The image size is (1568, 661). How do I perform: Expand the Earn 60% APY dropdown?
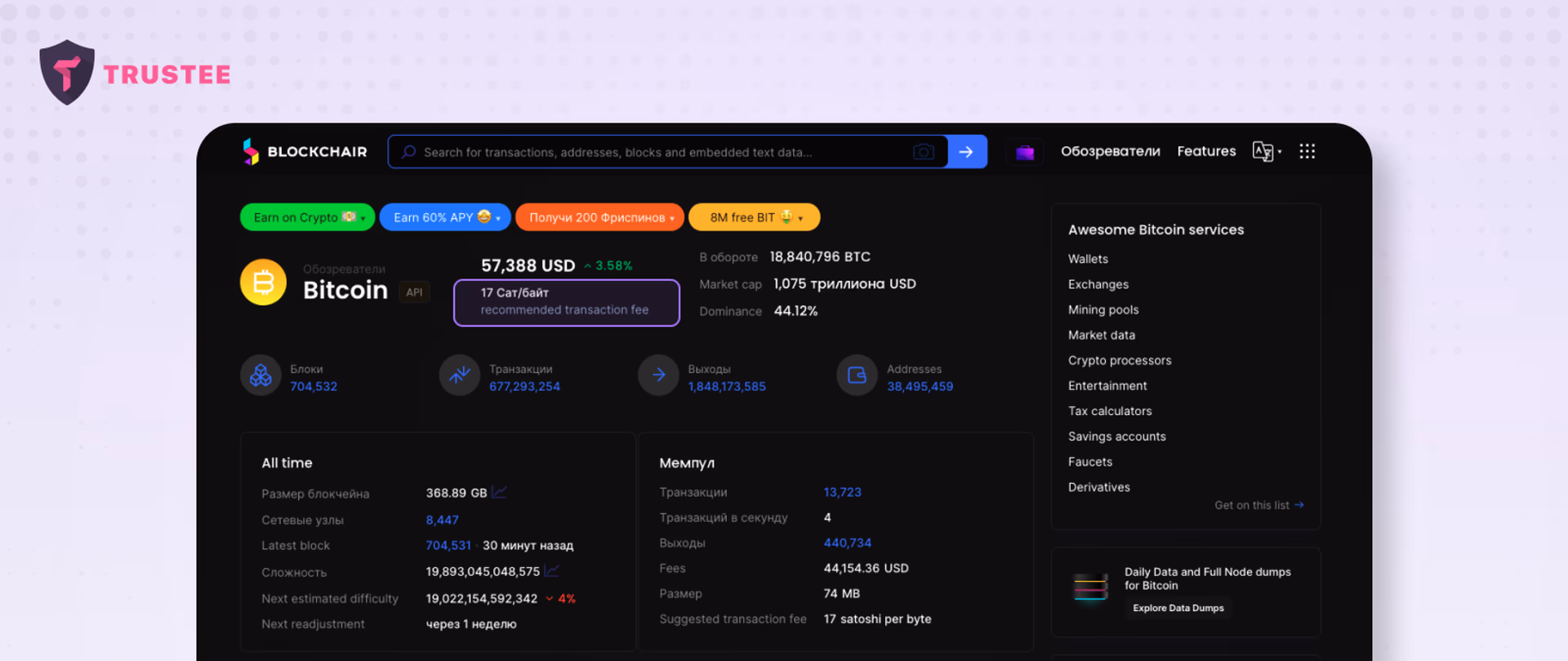click(445, 217)
